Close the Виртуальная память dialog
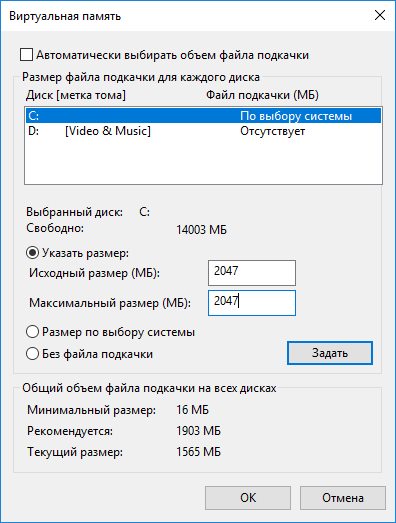 pos(380,15)
